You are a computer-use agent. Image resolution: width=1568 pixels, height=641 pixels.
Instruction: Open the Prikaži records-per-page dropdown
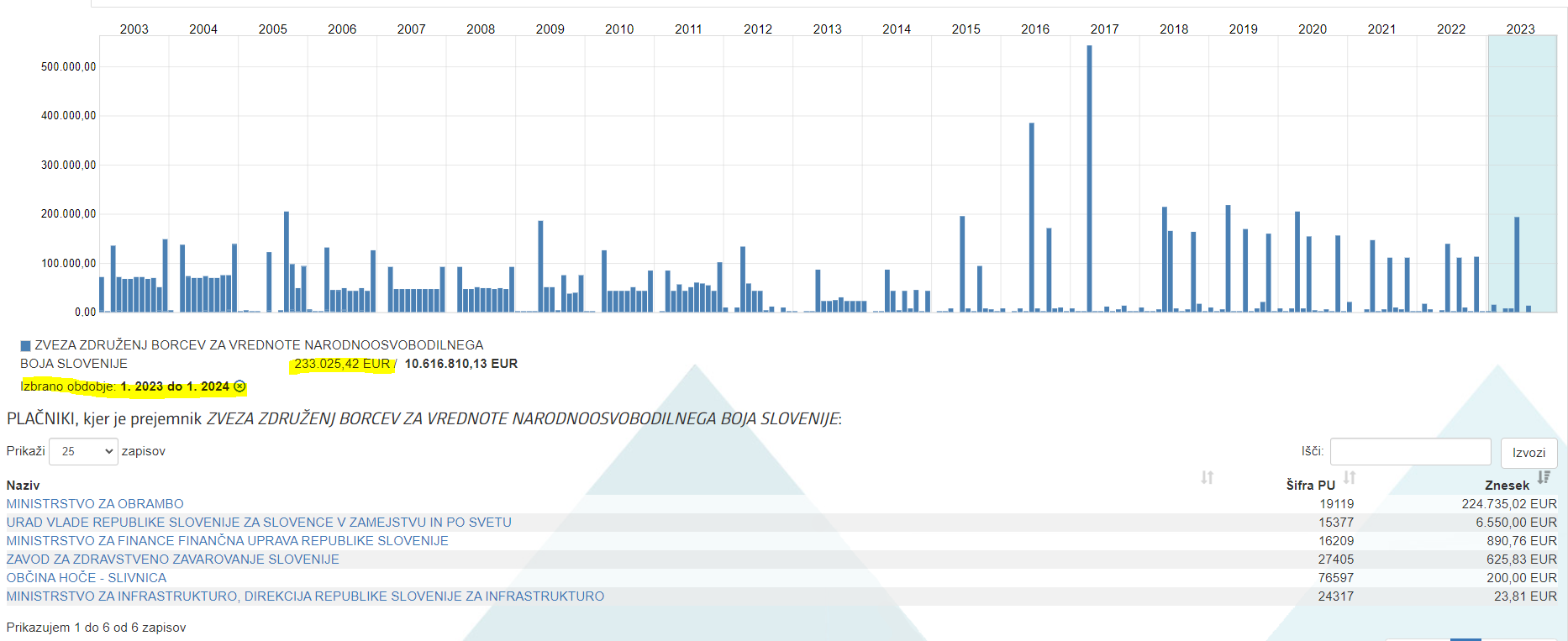point(83,451)
